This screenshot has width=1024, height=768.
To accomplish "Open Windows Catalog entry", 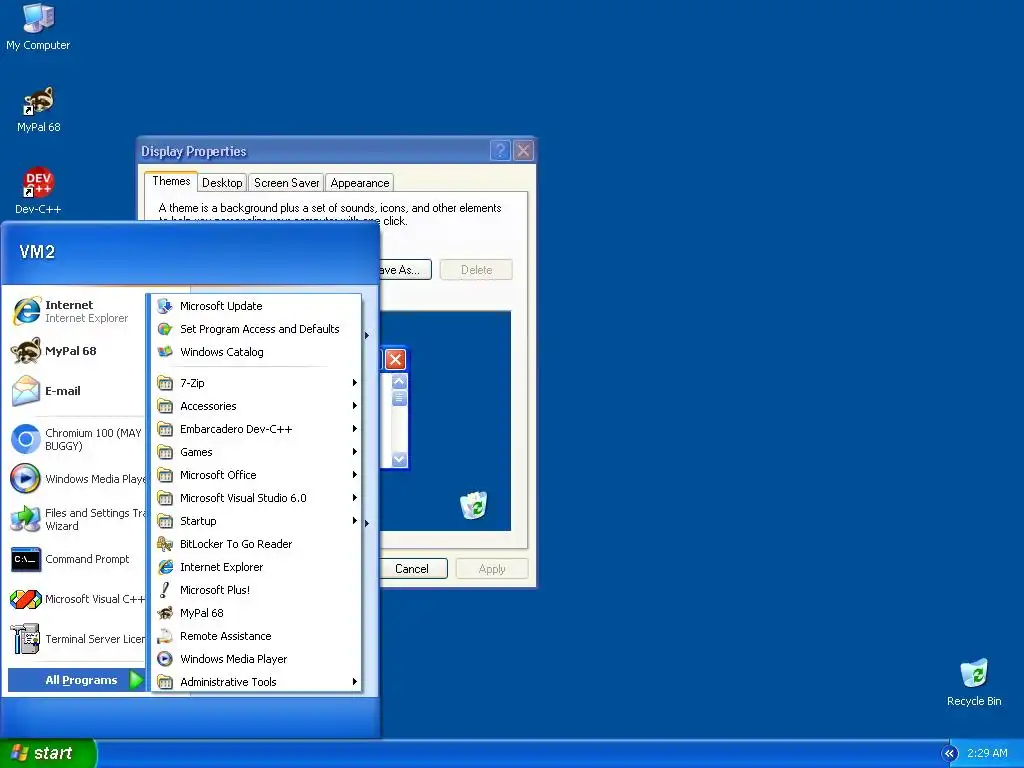I will tap(257, 352).
